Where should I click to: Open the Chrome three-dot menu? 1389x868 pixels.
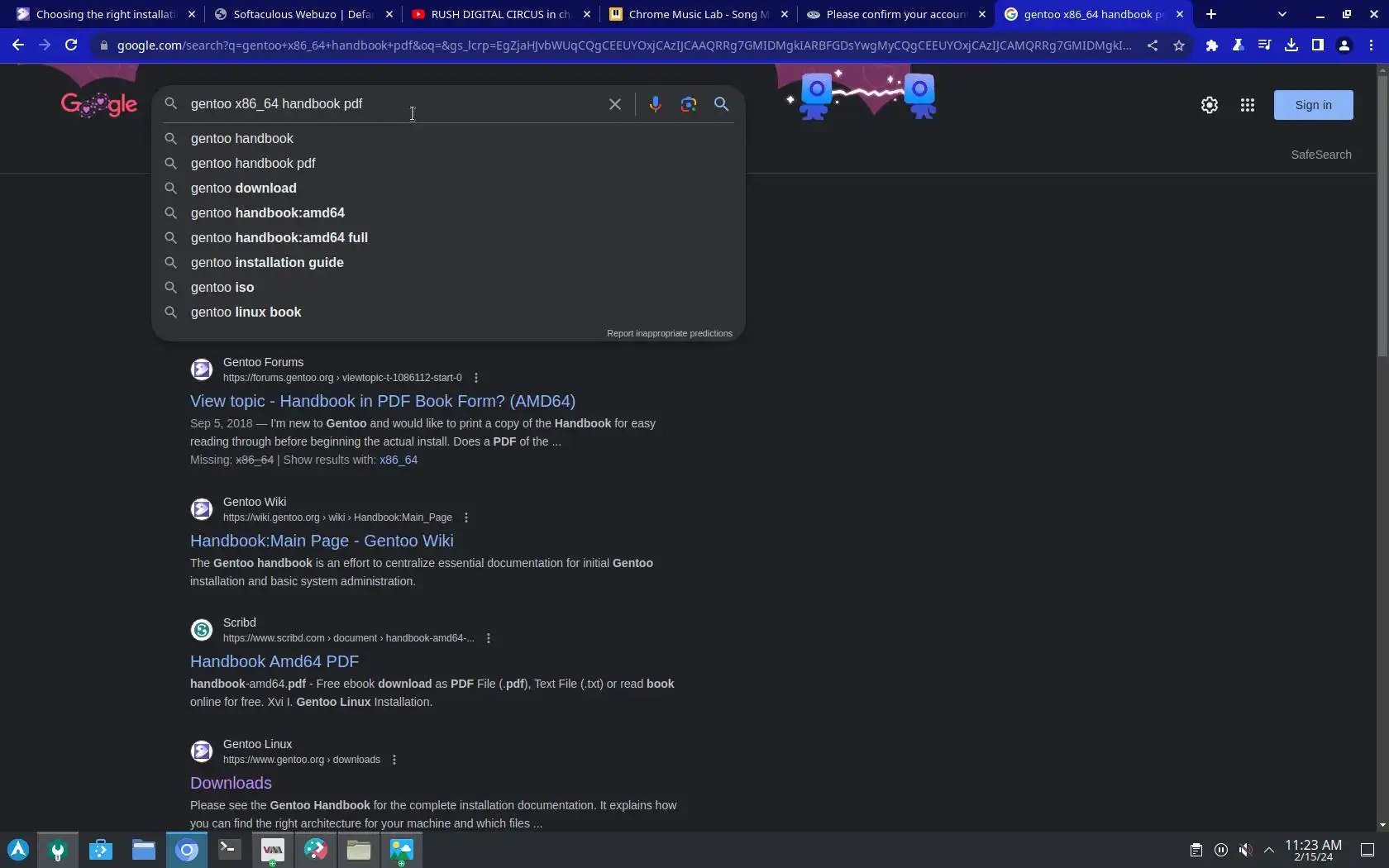coord(1370,45)
